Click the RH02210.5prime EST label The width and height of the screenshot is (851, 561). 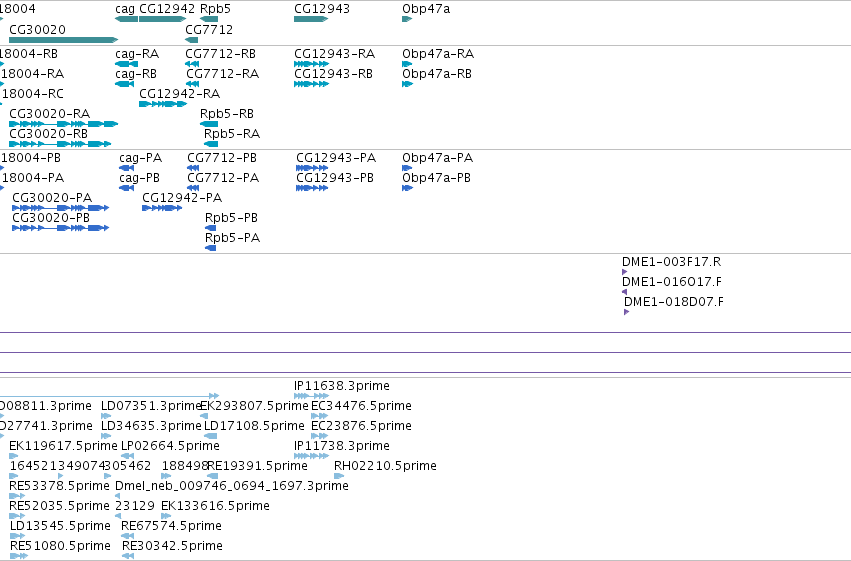[385, 466]
